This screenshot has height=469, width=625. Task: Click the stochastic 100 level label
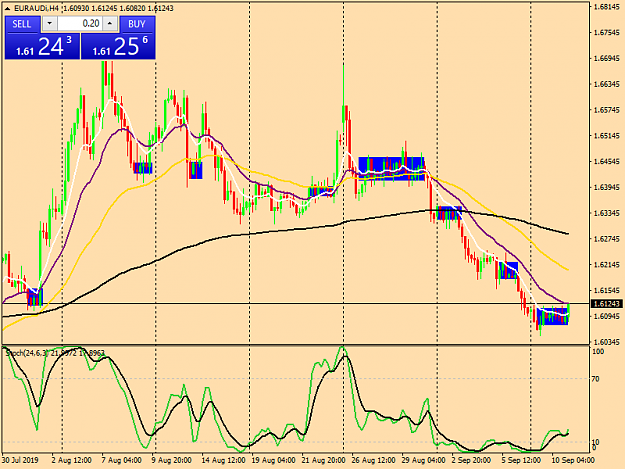(x=598, y=352)
